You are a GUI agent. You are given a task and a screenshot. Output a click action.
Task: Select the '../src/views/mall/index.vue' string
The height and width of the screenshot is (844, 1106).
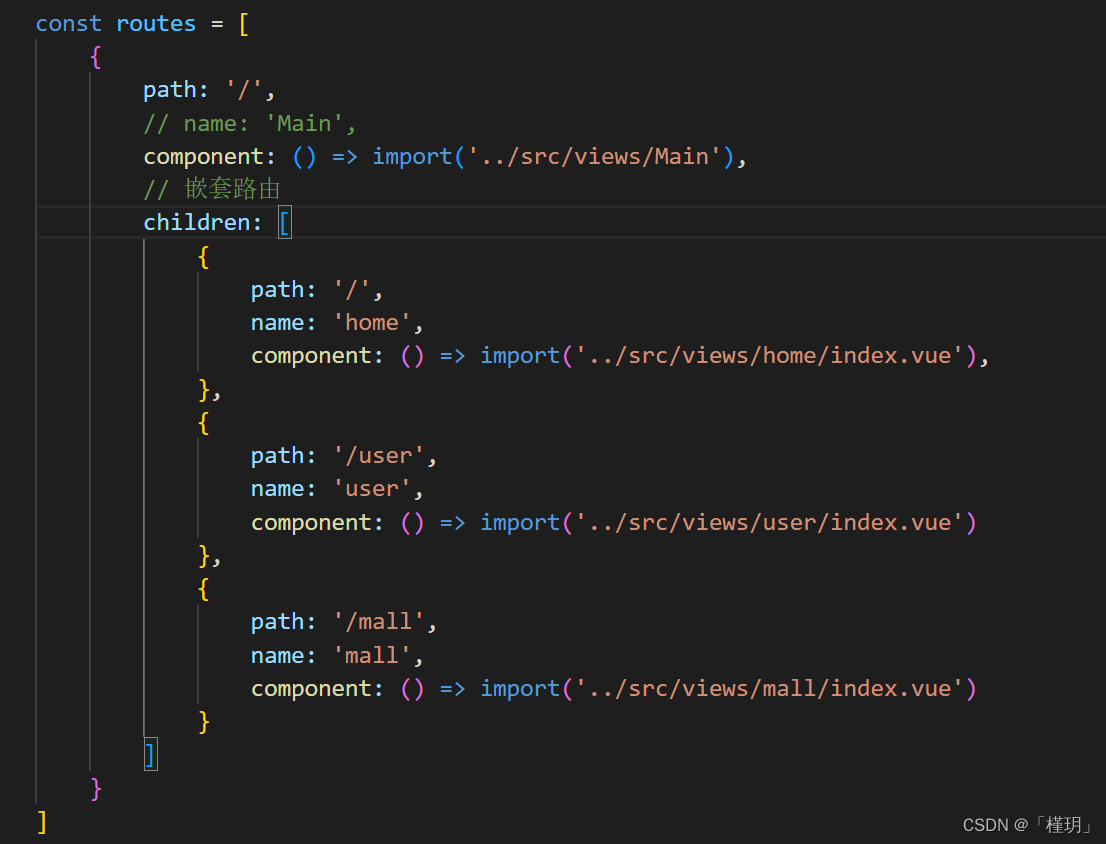click(x=770, y=688)
